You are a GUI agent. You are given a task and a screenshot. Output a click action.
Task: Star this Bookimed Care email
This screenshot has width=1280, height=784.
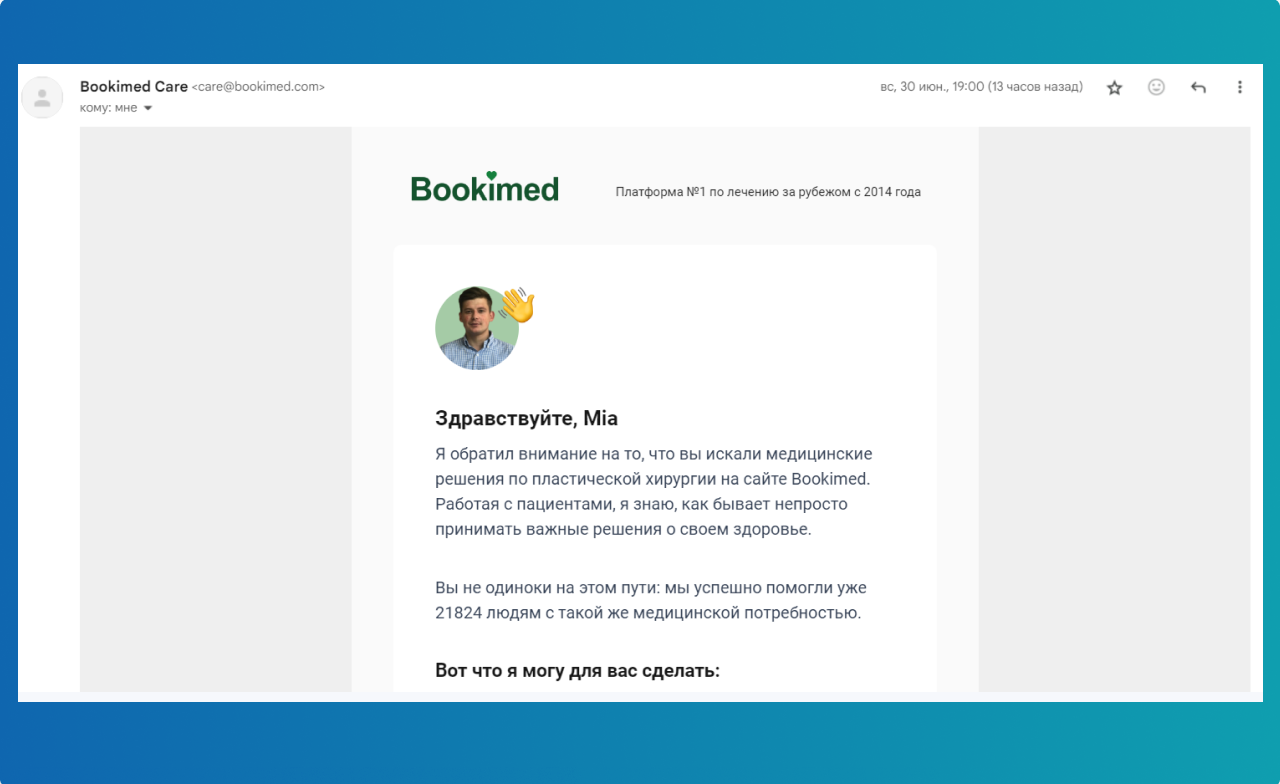pos(1114,88)
